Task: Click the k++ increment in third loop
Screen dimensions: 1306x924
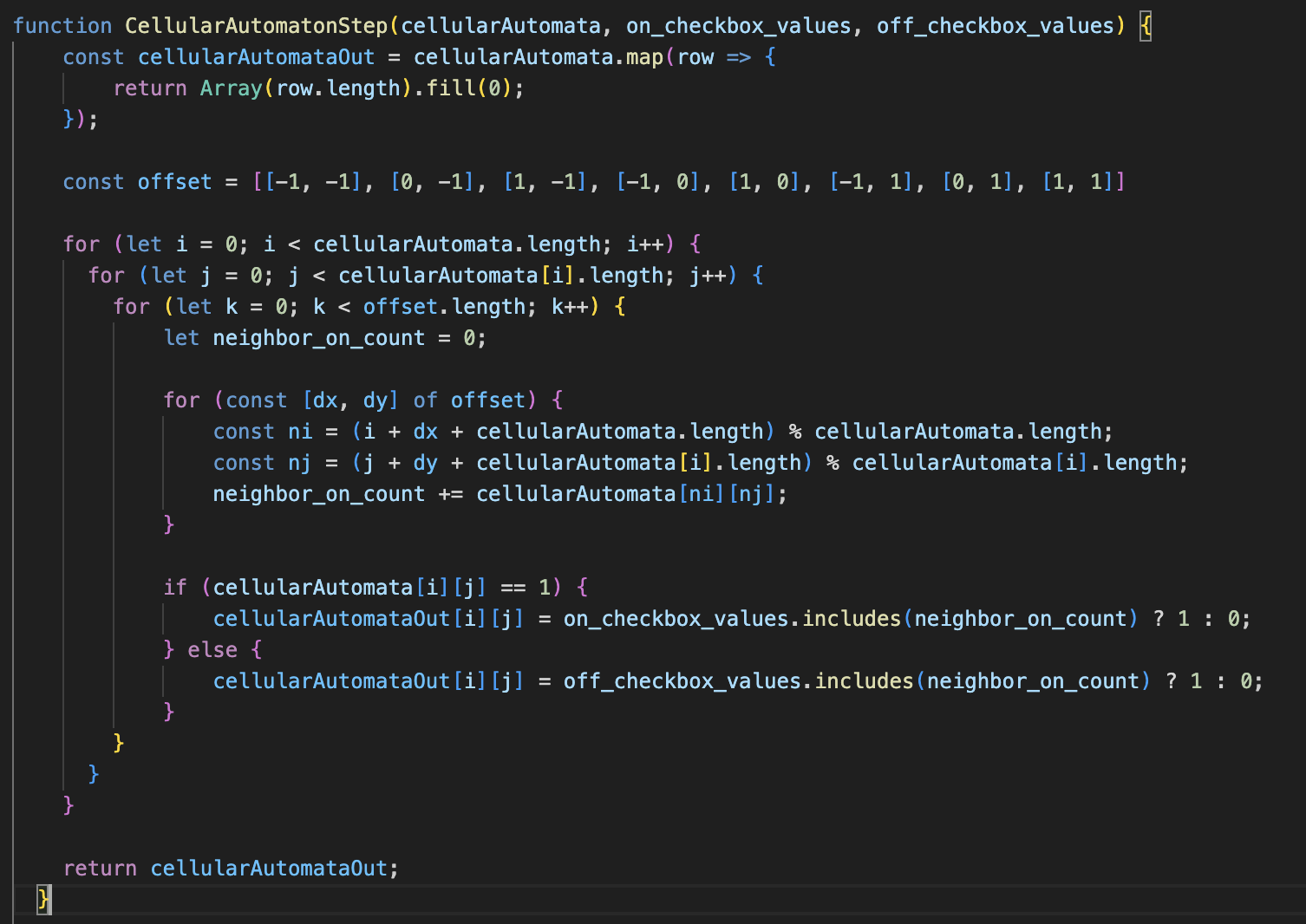Action: point(570,307)
